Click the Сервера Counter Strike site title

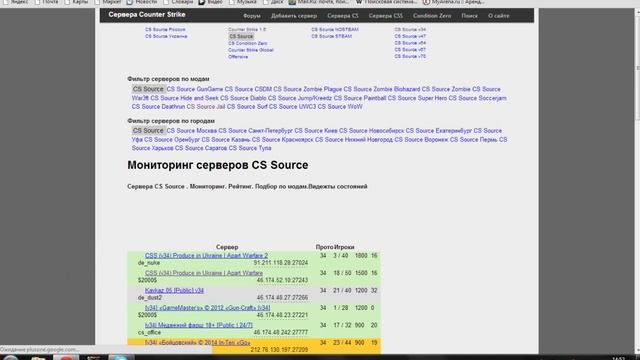pos(147,15)
